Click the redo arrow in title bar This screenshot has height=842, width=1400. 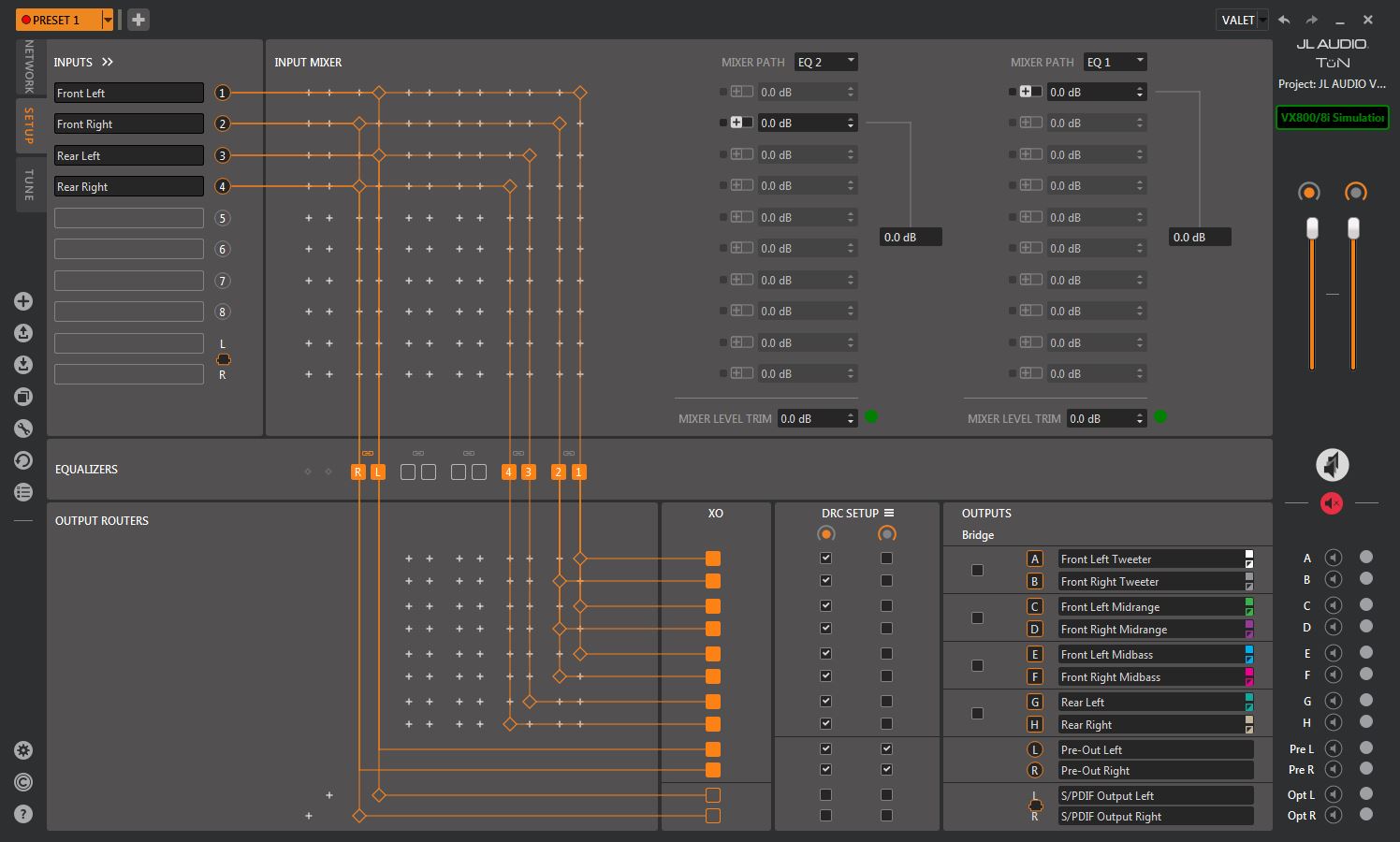click(x=1312, y=20)
